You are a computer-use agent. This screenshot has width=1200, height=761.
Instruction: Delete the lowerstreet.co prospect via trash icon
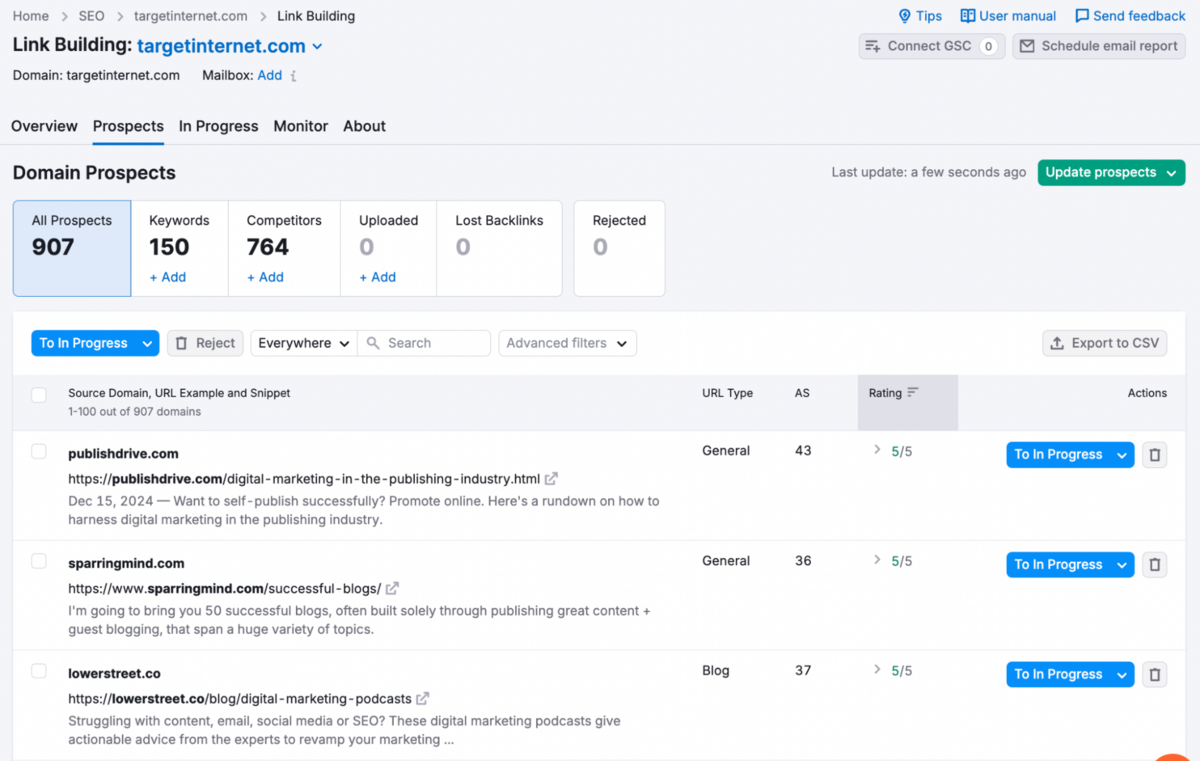coord(1155,675)
